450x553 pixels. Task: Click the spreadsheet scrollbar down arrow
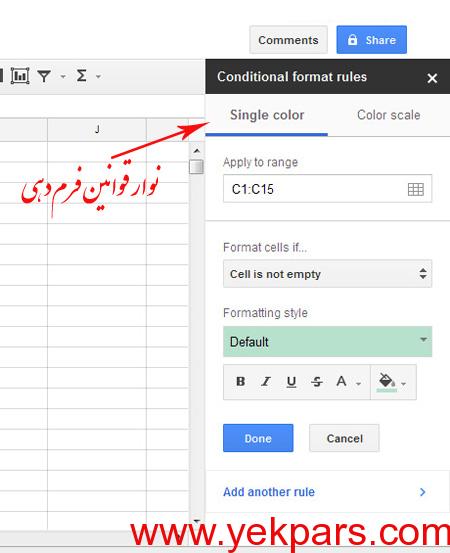point(197,521)
